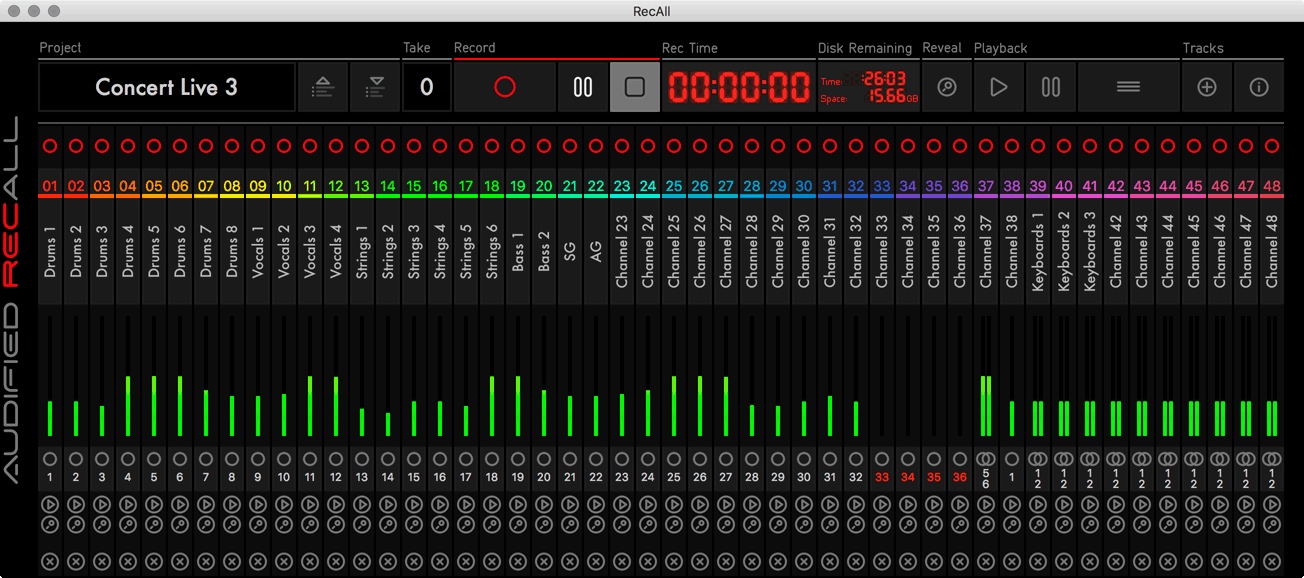Click the up-arrow list icon beside the project name

pyautogui.click(x=323, y=87)
